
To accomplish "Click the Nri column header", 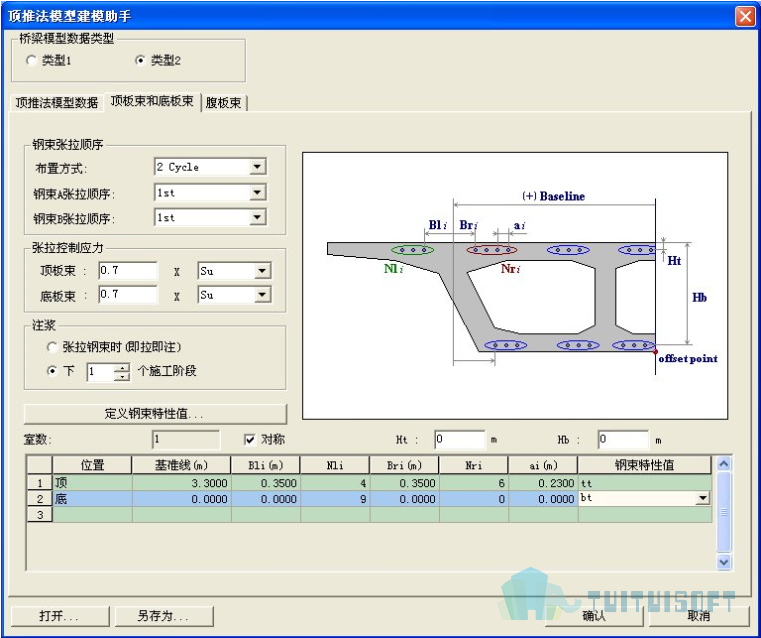I will [474, 465].
